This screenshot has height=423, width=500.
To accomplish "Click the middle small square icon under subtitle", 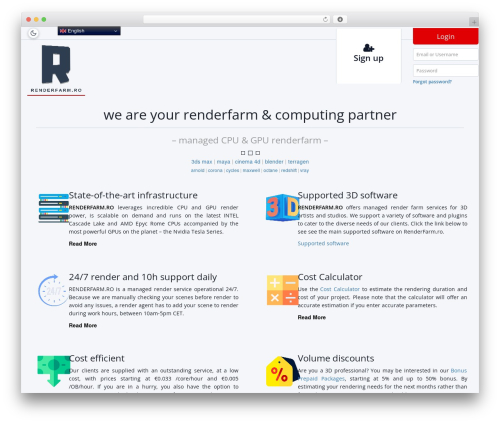I will tap(250, 153).
